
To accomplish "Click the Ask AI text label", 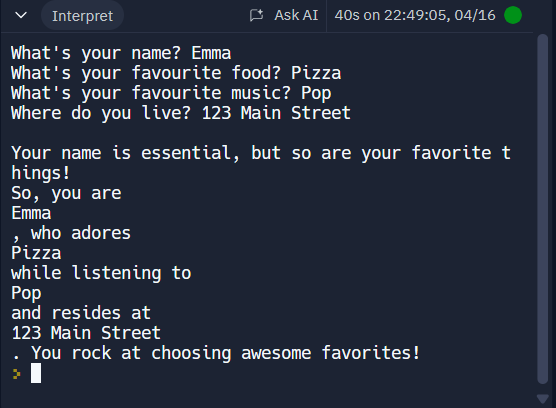I will tap(296, 15).
